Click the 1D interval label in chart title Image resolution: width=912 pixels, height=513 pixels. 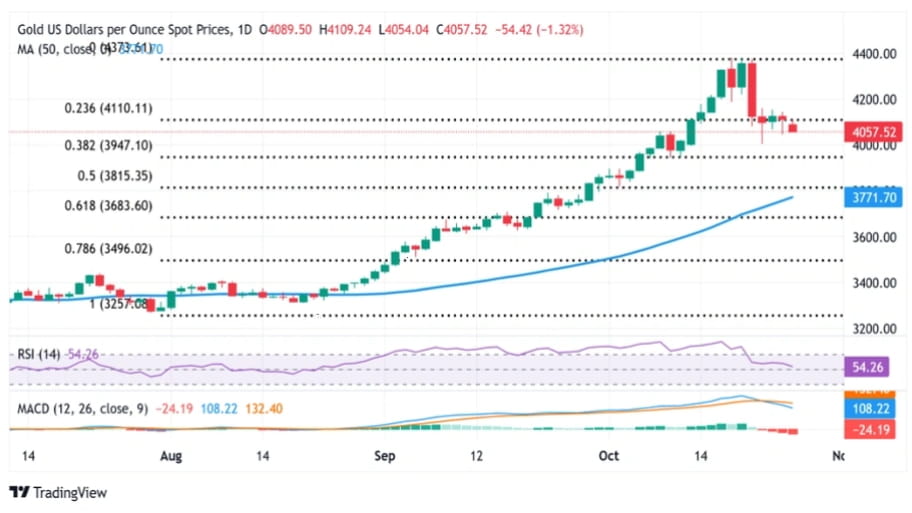pos(243,30)
